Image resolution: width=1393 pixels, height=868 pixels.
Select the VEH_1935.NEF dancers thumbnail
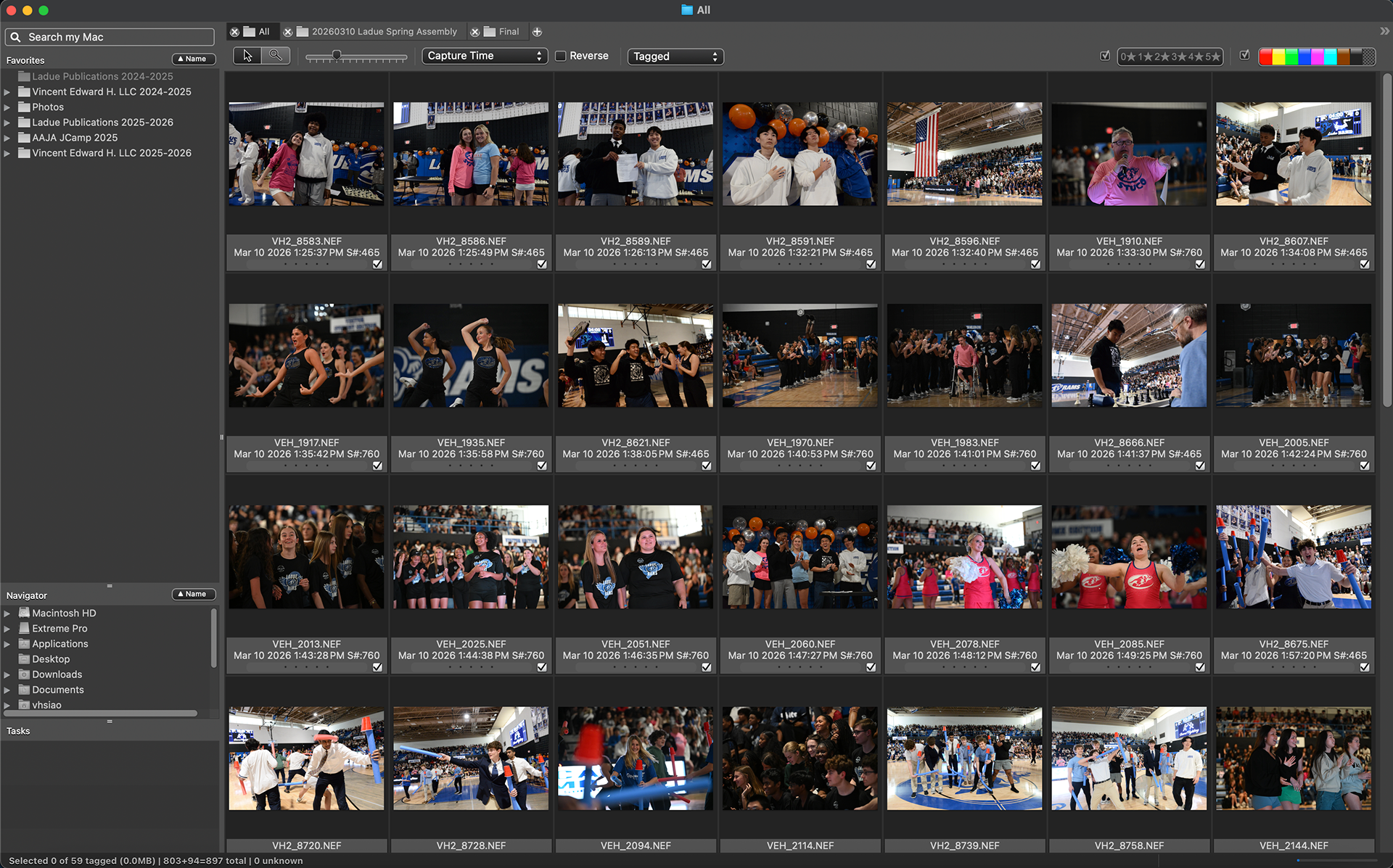click(471, 355)
